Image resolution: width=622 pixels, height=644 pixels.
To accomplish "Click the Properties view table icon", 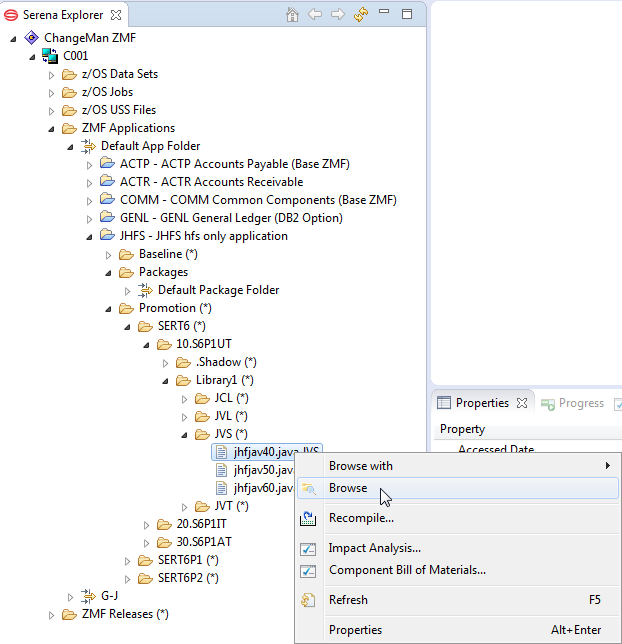I will (444, 403).
